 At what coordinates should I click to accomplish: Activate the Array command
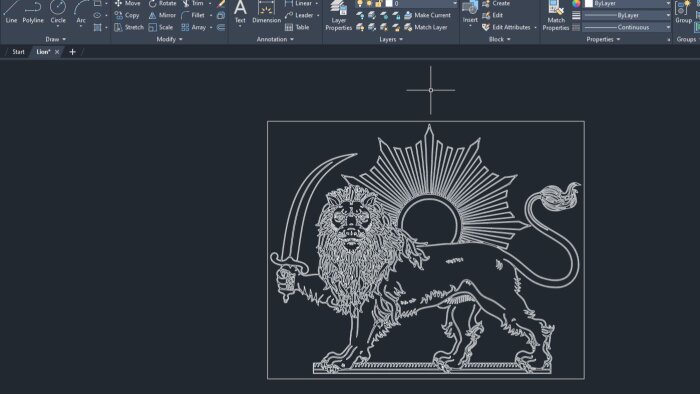(194, 27)
